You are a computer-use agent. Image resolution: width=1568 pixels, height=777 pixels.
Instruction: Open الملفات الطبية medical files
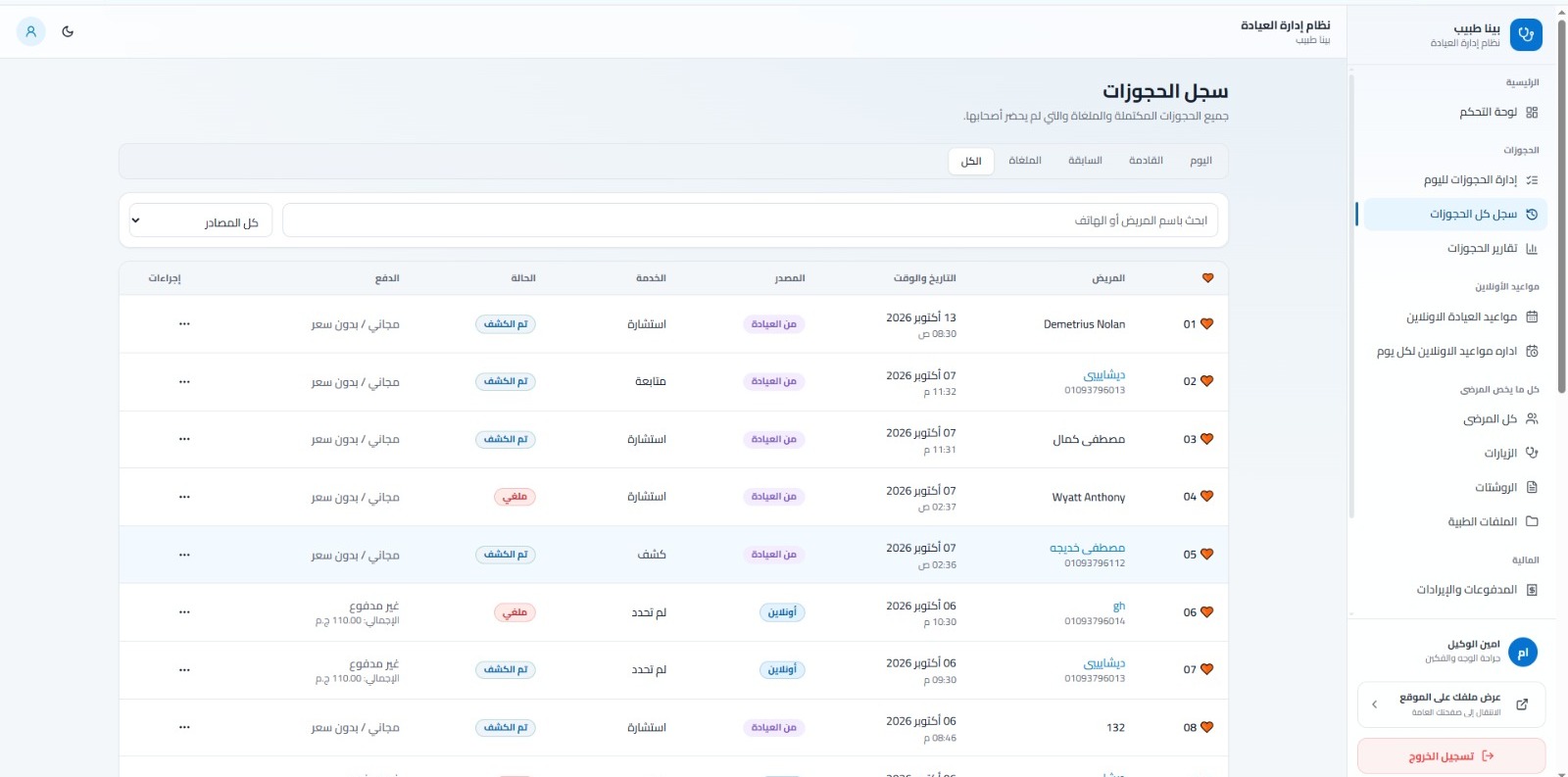[1454, 522]
